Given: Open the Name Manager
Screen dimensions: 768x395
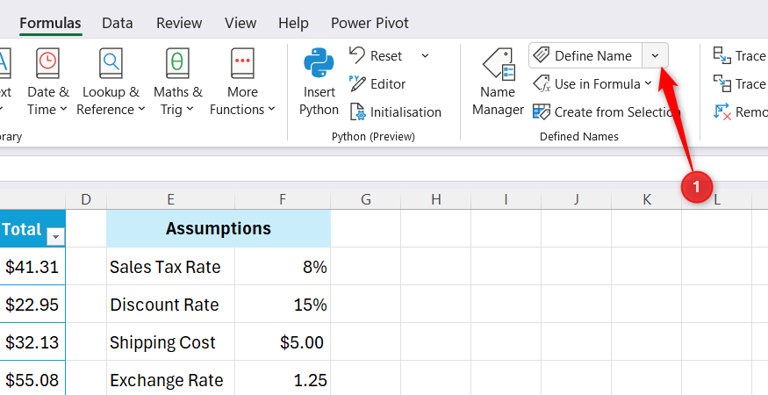Looking at the screenshot, I should click(x=498, y=82).
